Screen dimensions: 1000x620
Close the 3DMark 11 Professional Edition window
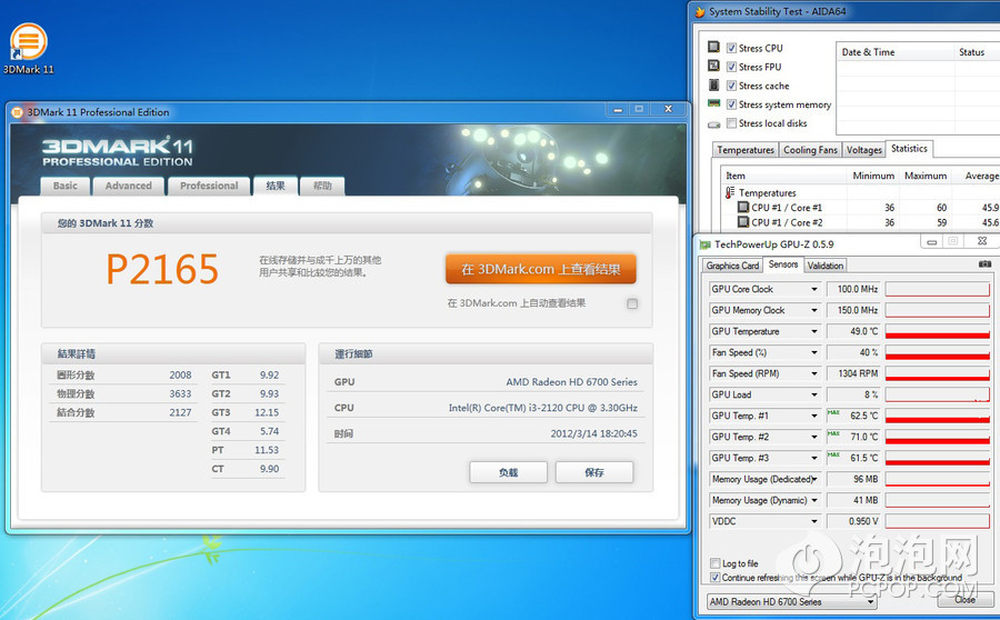click(x=668, y=110)
